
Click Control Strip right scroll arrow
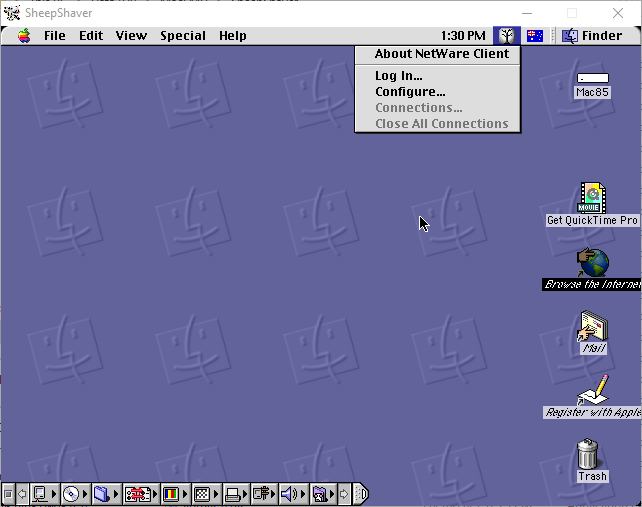tap(344, 494)
